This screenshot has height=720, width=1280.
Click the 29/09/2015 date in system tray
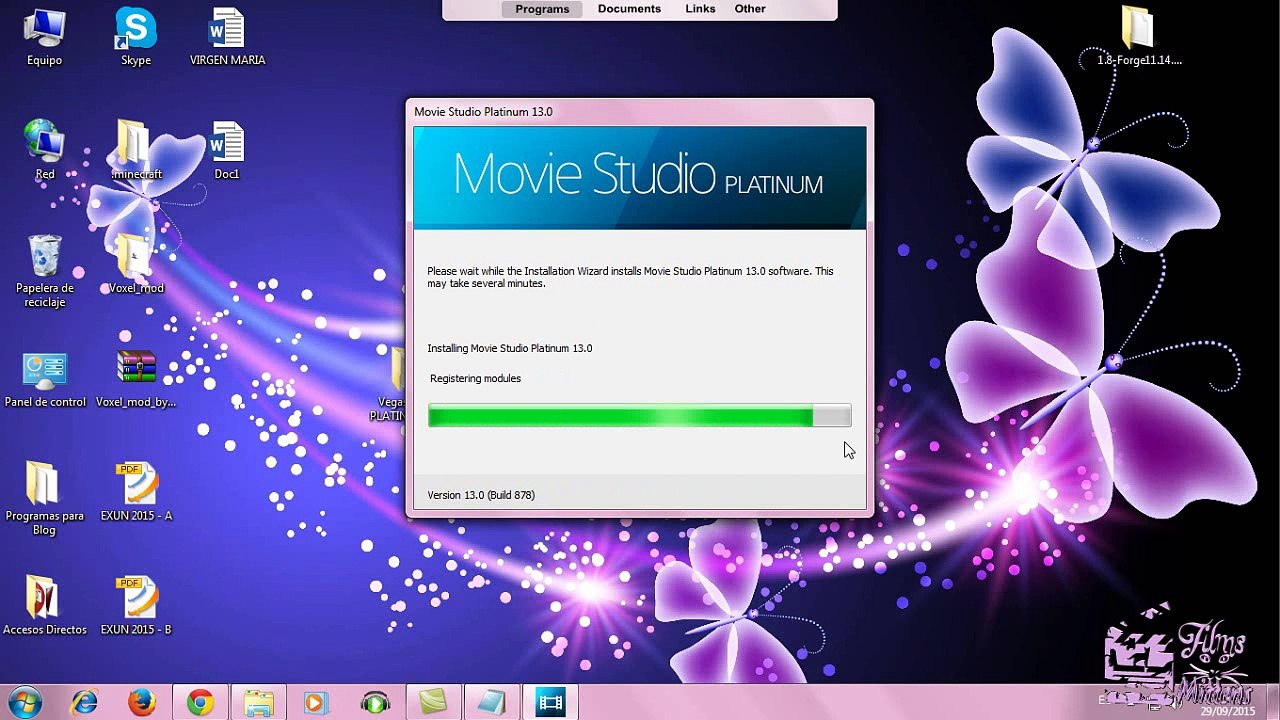coord(1228,712)
